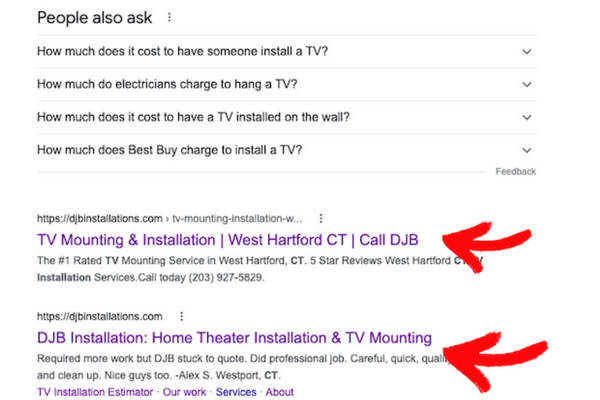The width and height of the screenshot is (600, 400).
Task: Click the snippet text 'Call today (203) 927-5829'
Action: tap(201, 278)
